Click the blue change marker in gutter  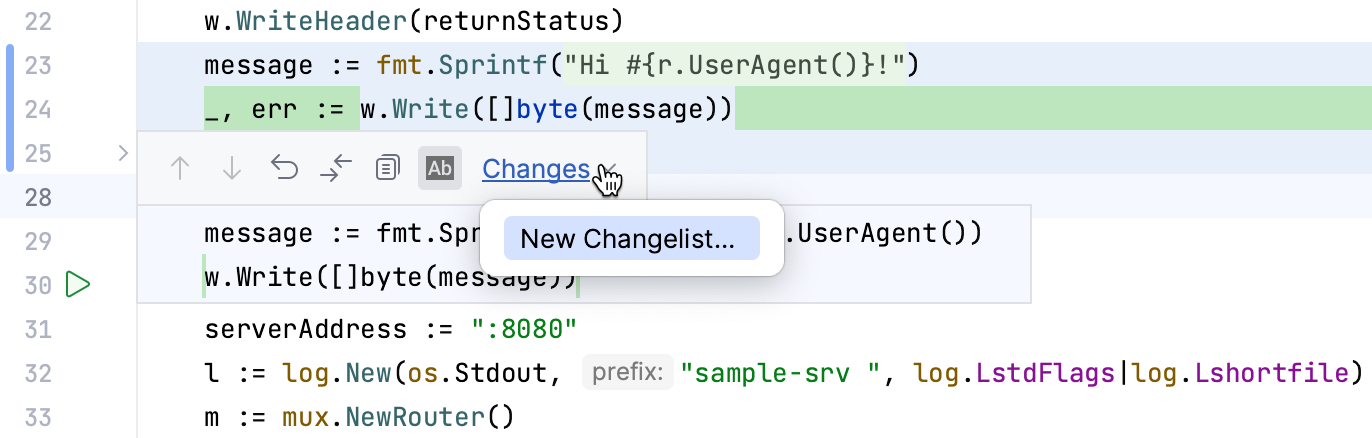point(10,108)
